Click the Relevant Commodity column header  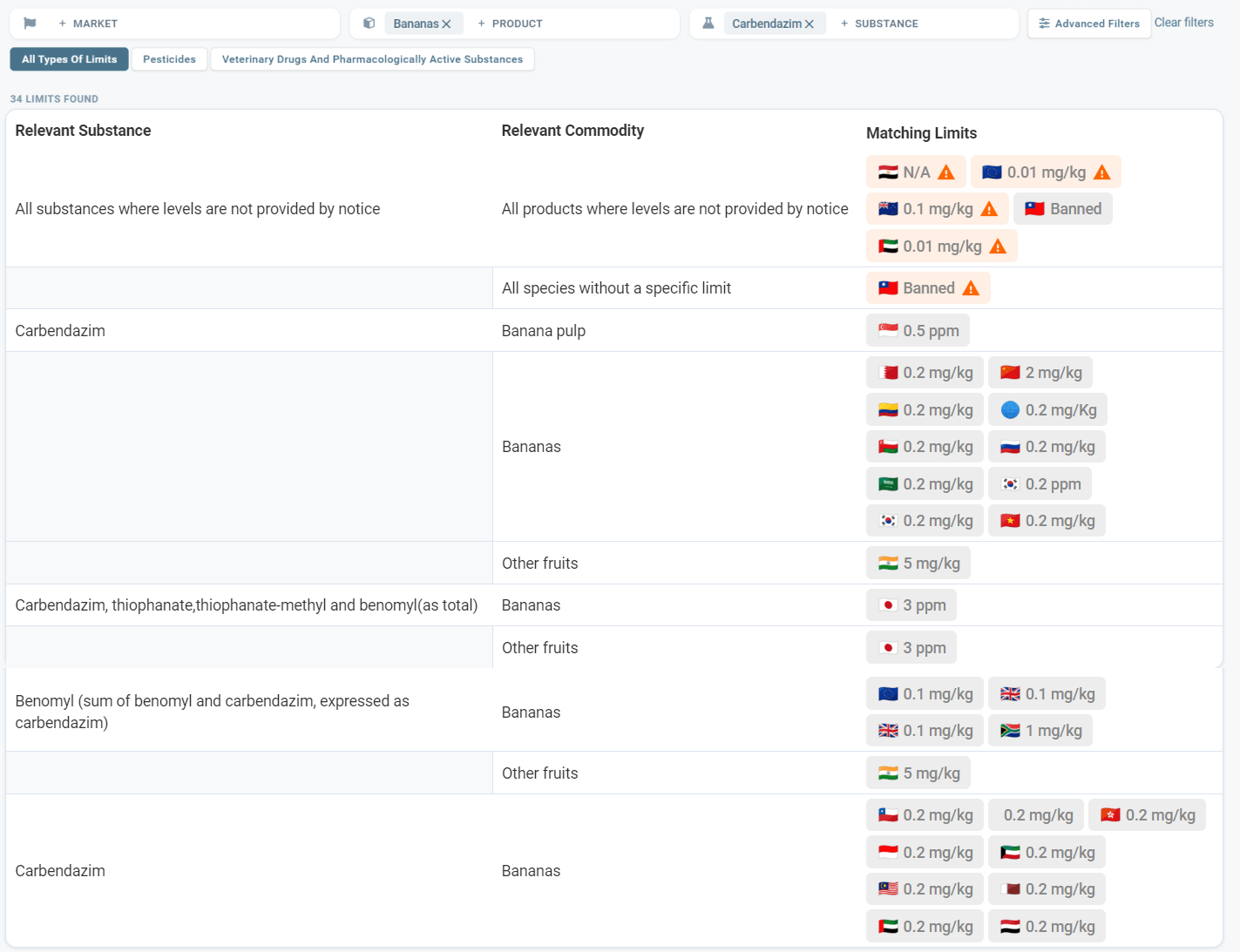click(x=573, y=131)
